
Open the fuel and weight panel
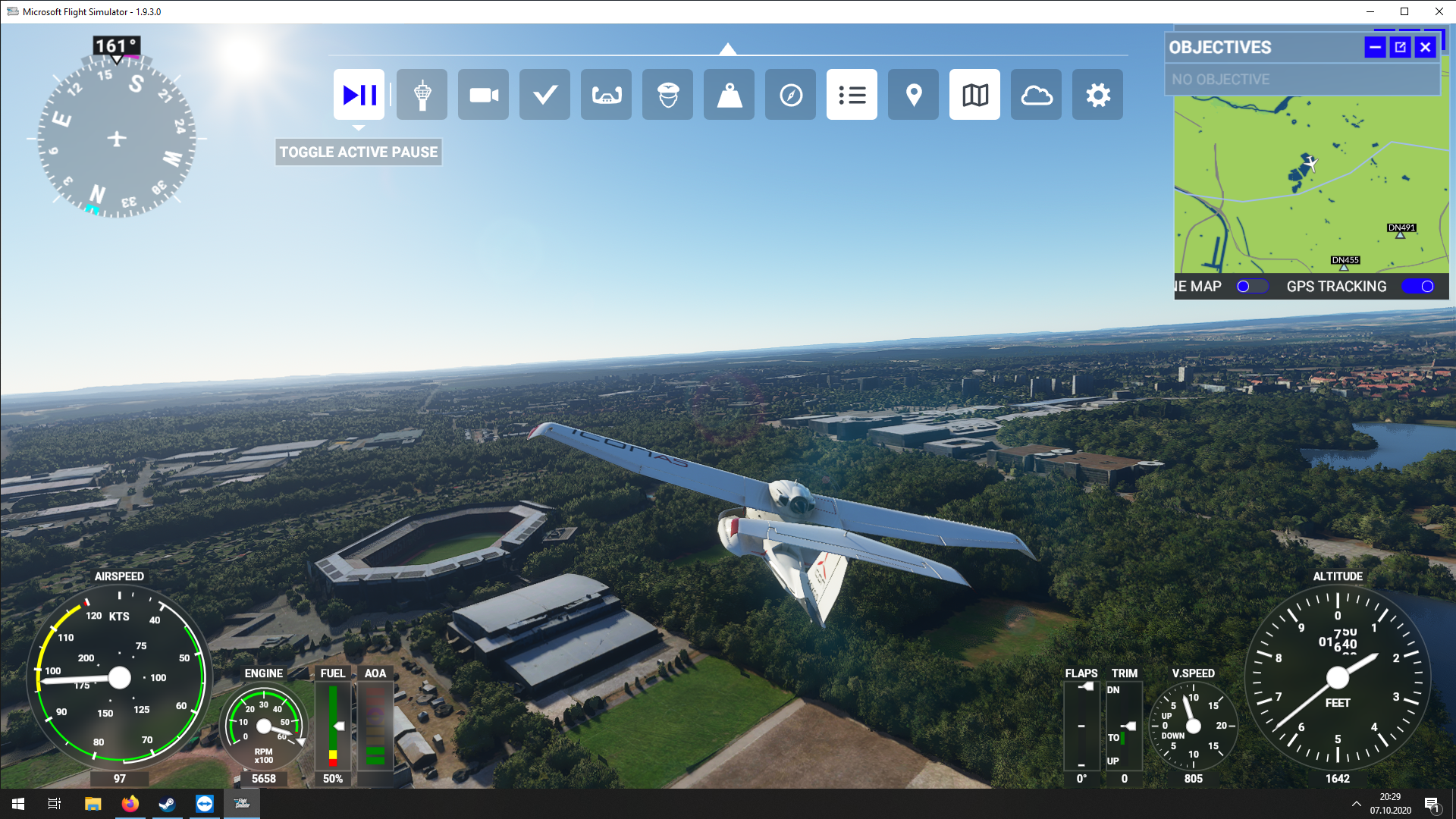pyautogui.click(x=730, y=95)
